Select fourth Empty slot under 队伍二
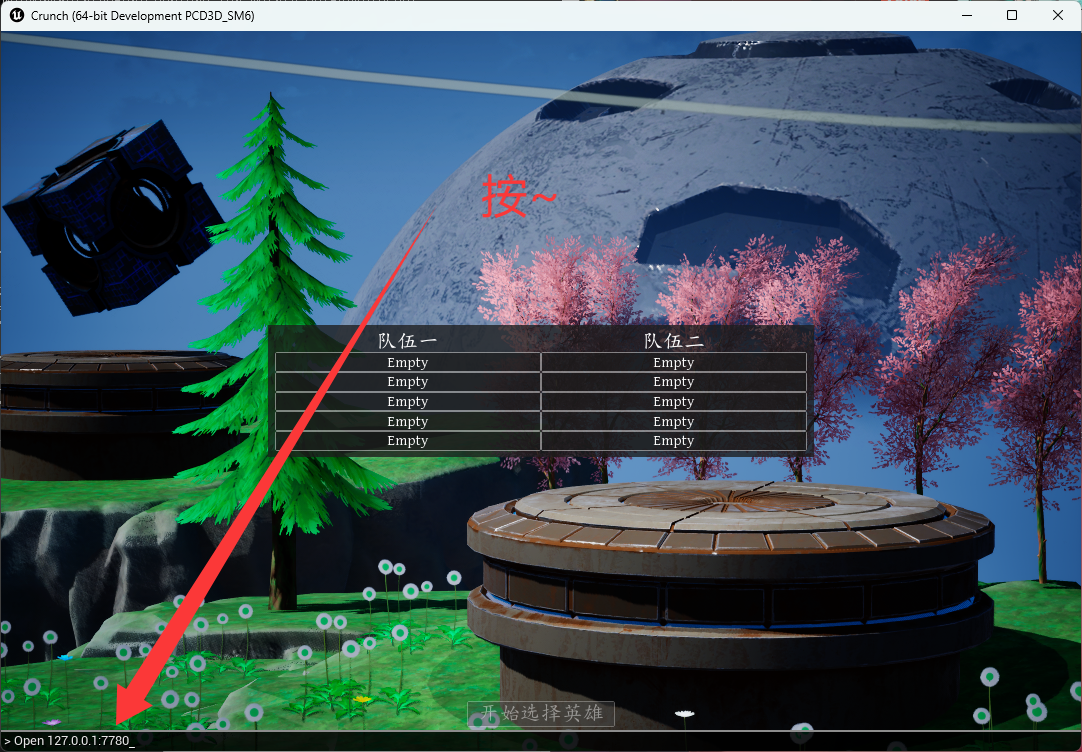 click(x=673, y=422)
